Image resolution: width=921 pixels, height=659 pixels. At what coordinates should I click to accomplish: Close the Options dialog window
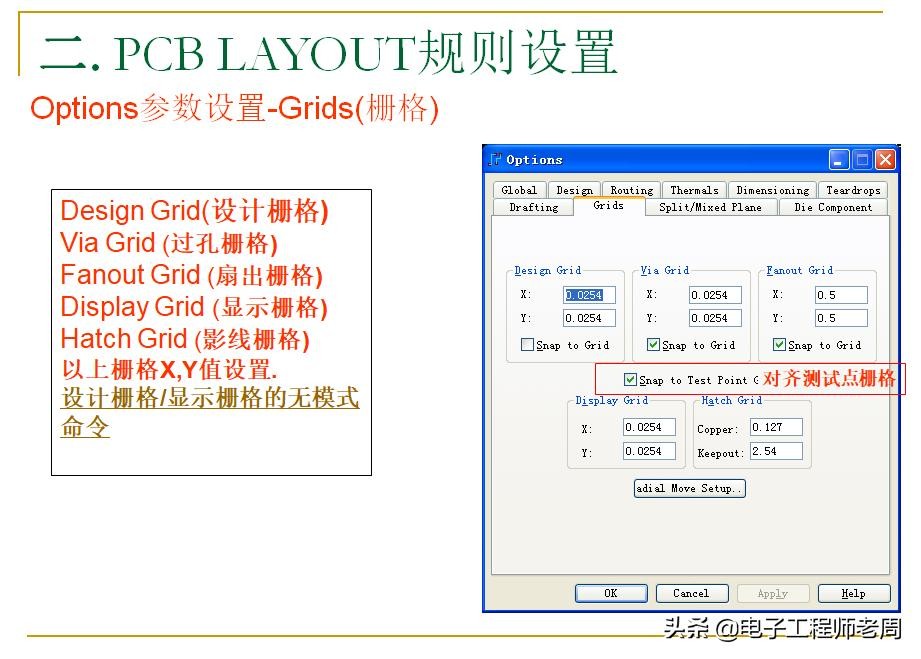(885, 160)
